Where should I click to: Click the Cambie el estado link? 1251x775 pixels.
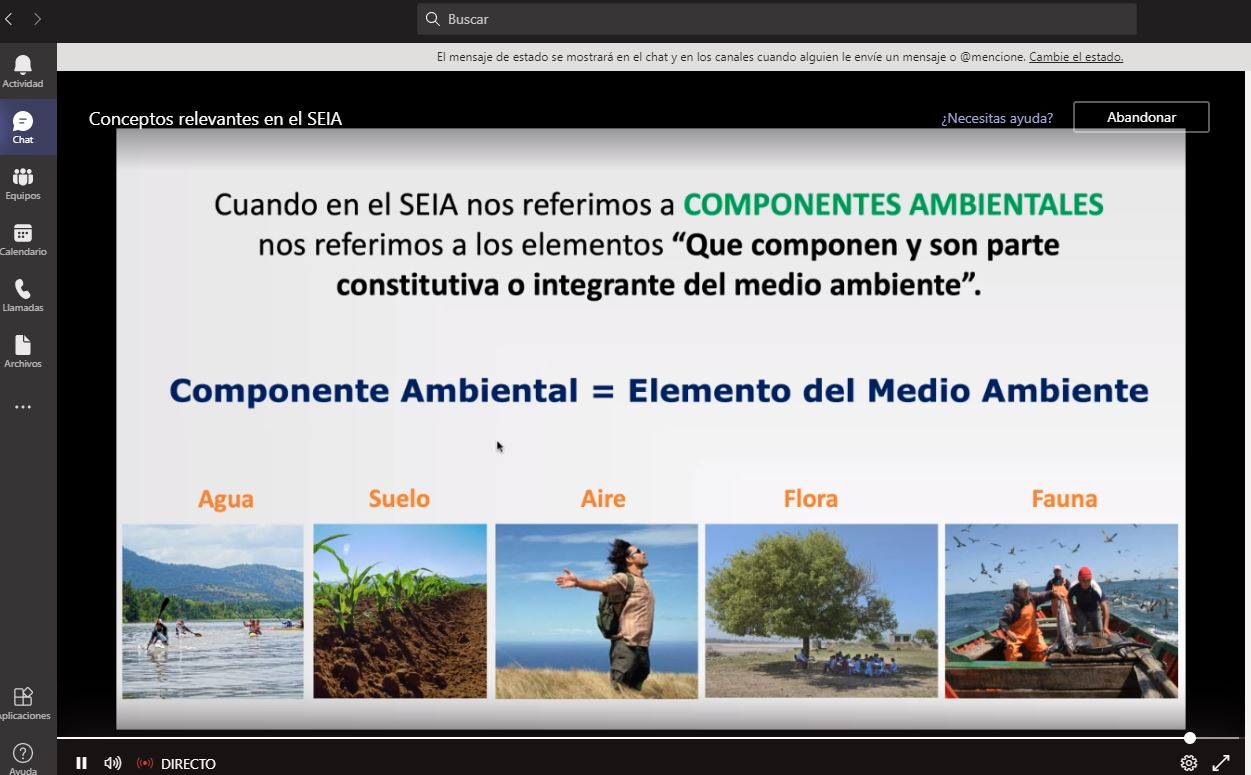(1075, 57)
